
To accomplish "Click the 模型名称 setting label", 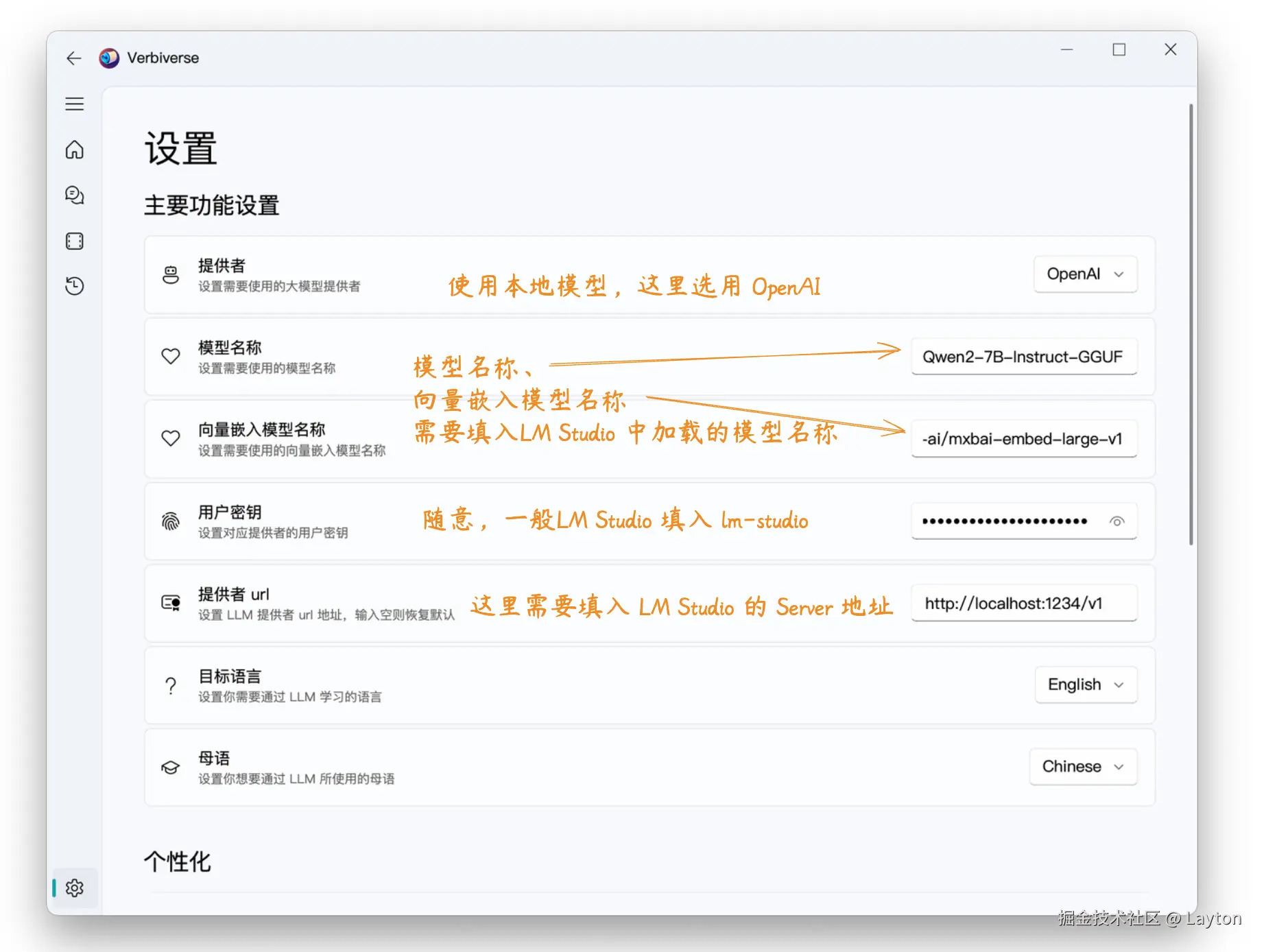I will (230, 348).
